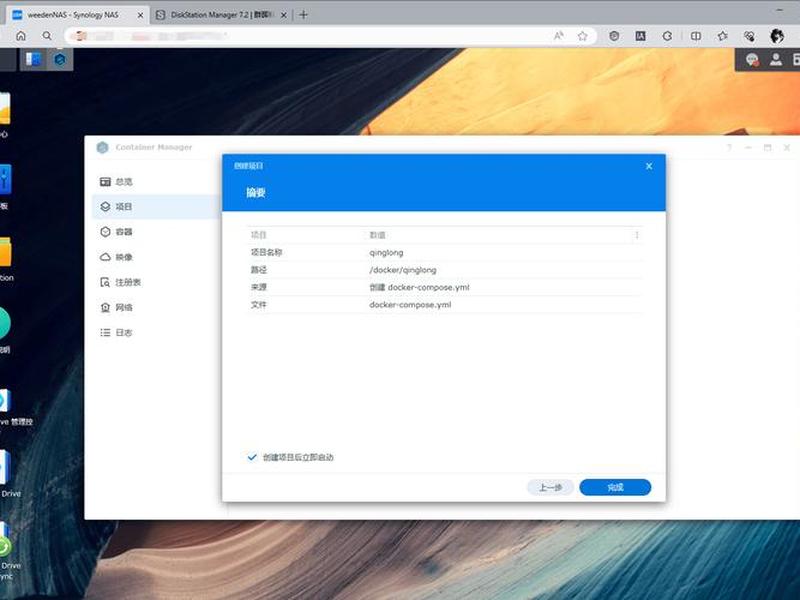Click the 文件 row label
The height and width of the screenshot is (600, 800).
(x=259, y=305)
